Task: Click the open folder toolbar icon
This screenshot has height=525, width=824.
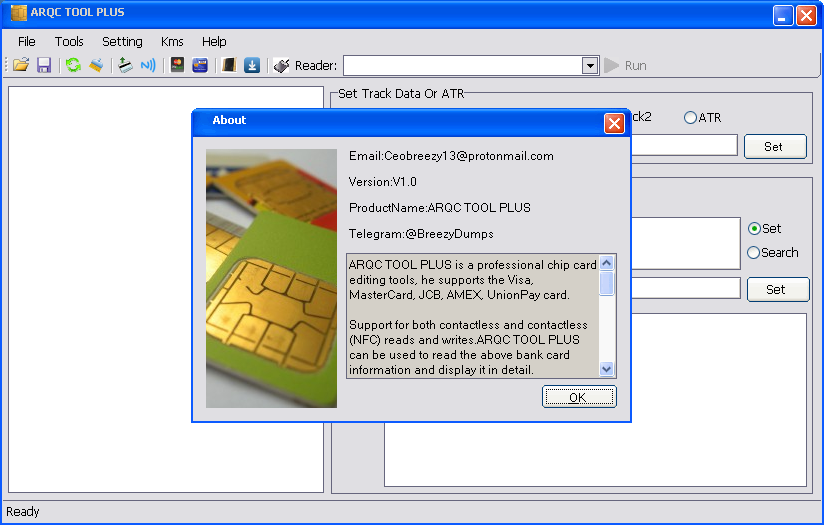Action: 21,65
